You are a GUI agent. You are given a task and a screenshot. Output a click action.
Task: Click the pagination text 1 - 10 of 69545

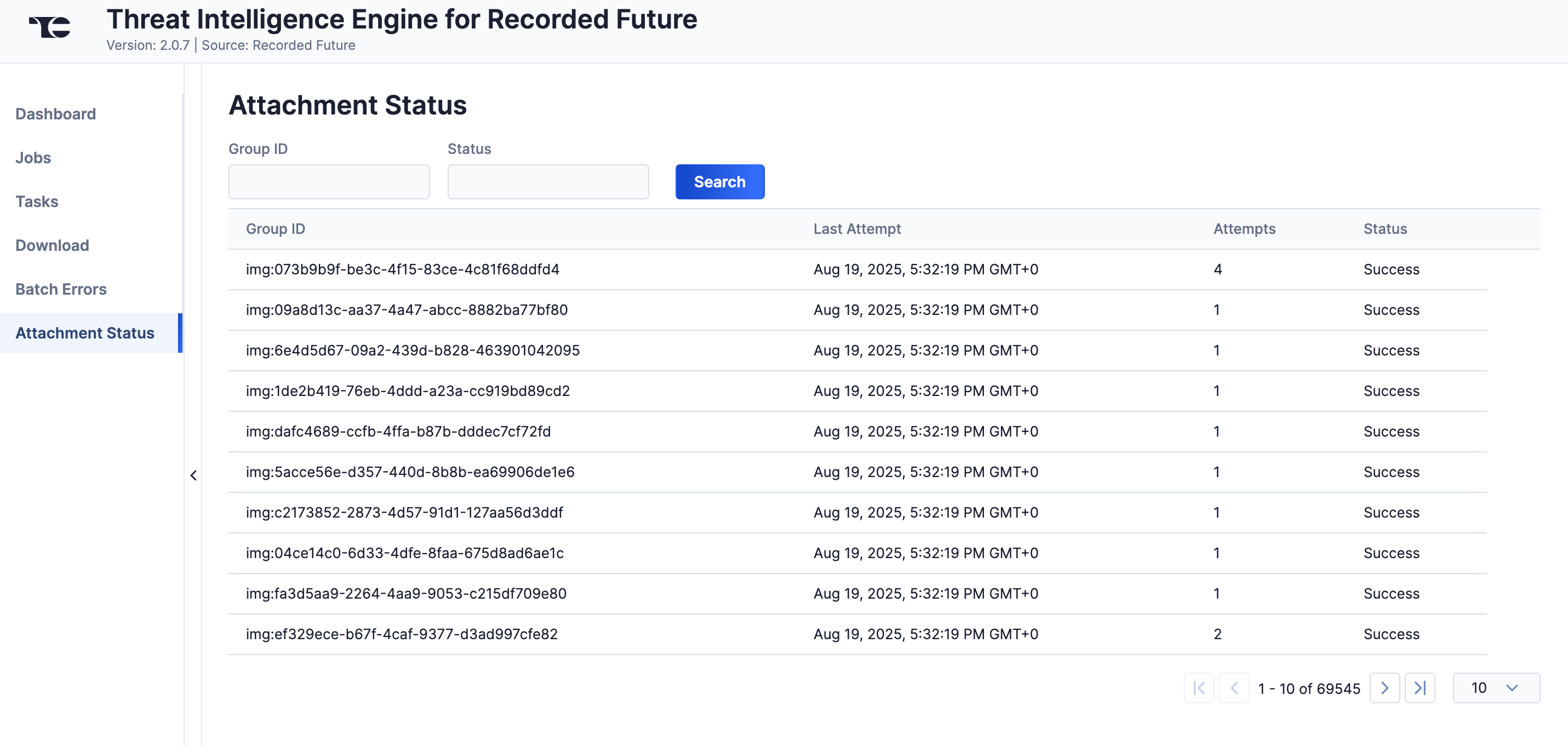pos(1309,688)
